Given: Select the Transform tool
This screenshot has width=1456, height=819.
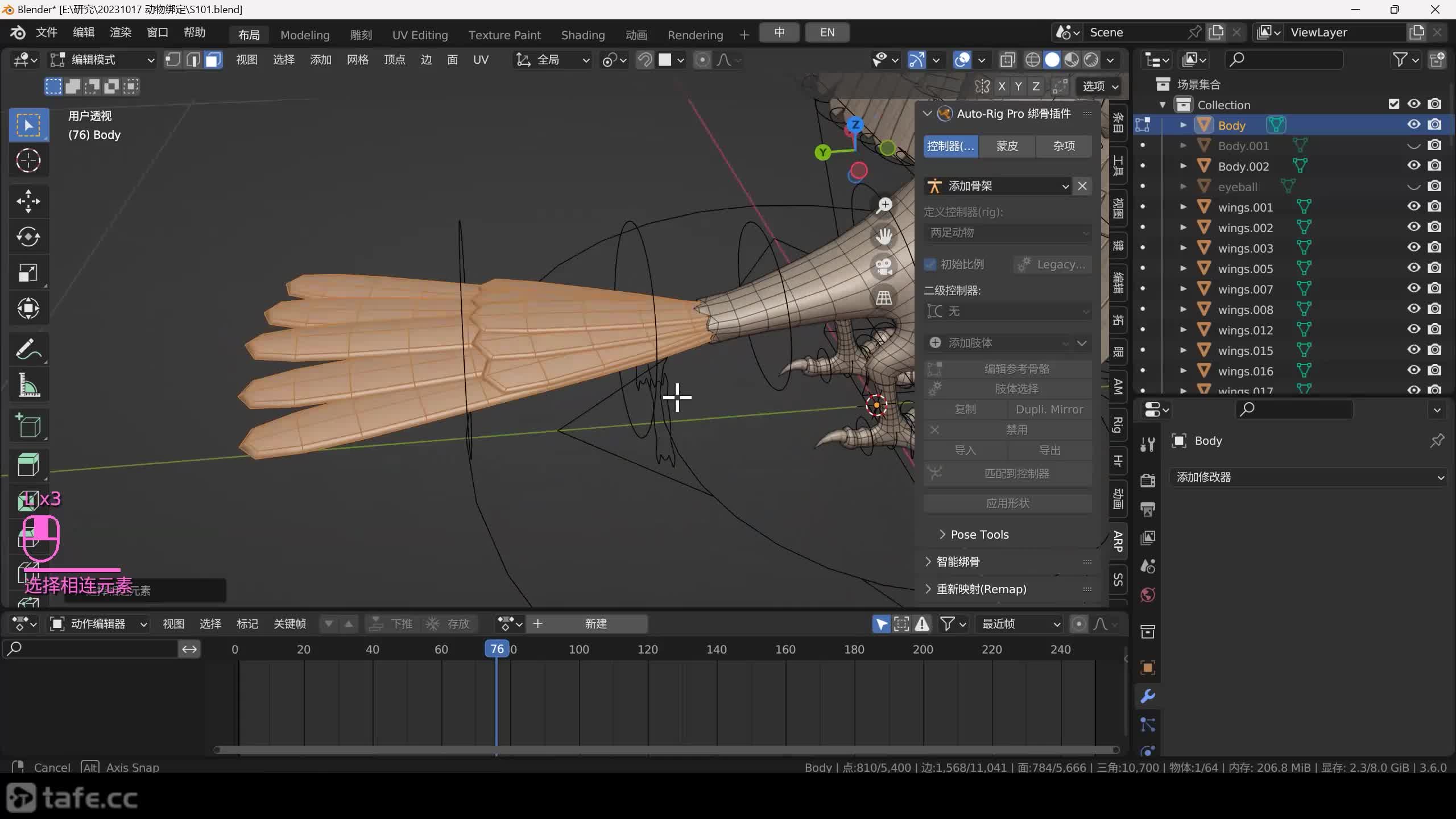Looking at the screenshot, I should [28, 308].
